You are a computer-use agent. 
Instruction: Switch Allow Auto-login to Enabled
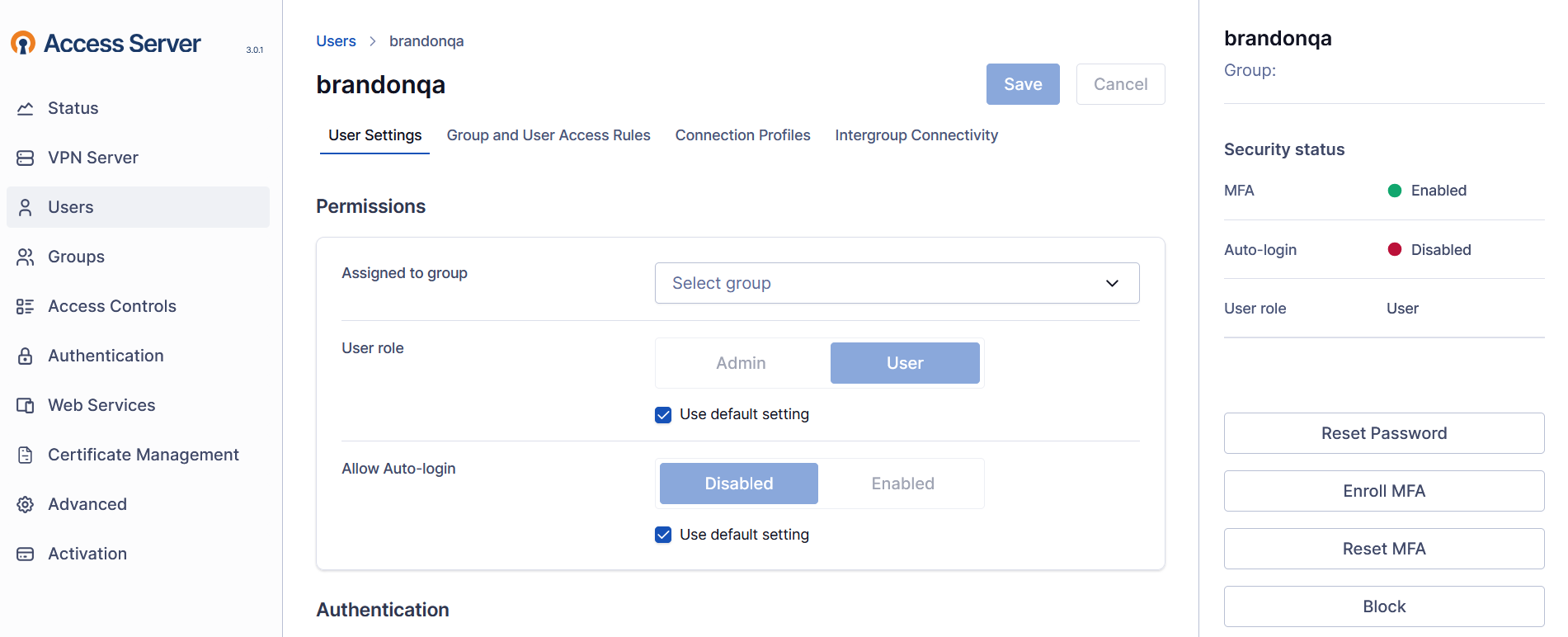902,484
